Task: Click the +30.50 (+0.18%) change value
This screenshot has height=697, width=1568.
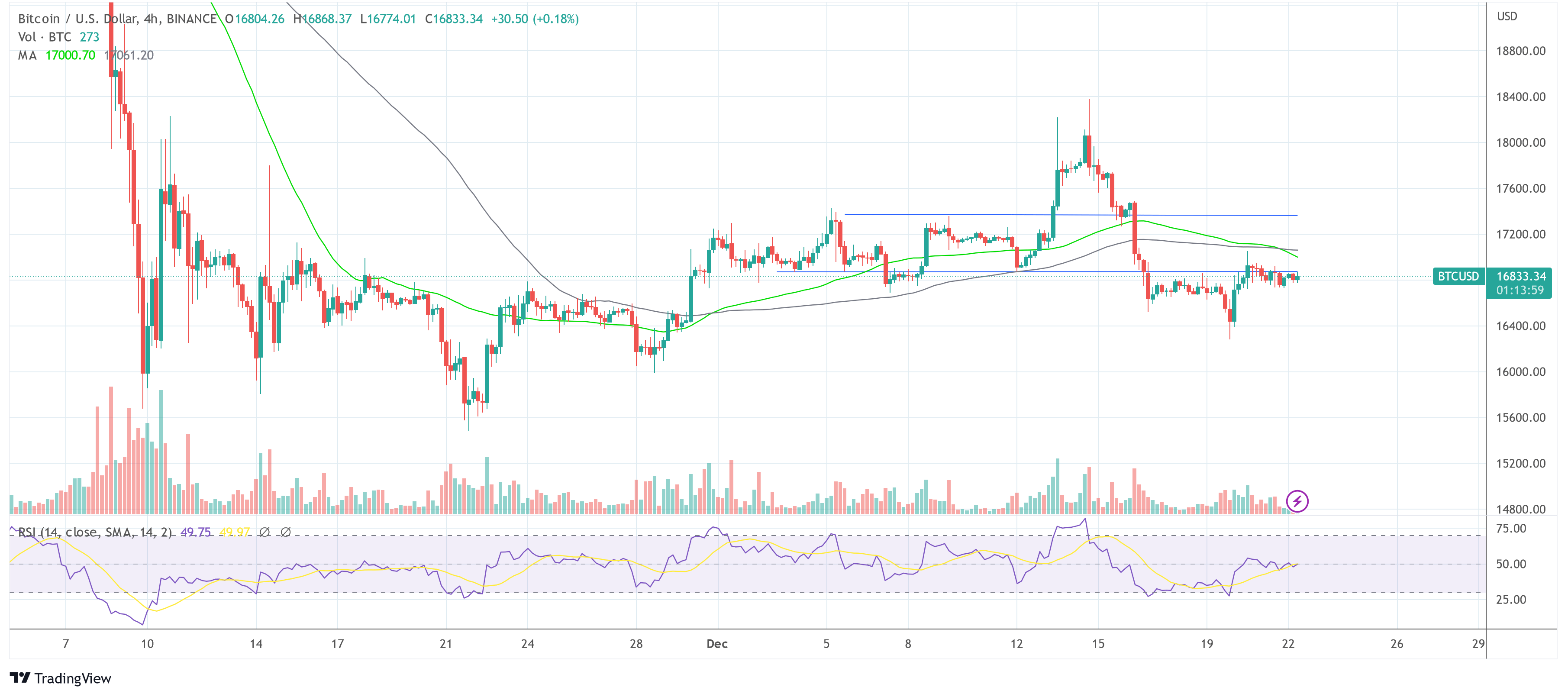Action: tap(535, 19)
